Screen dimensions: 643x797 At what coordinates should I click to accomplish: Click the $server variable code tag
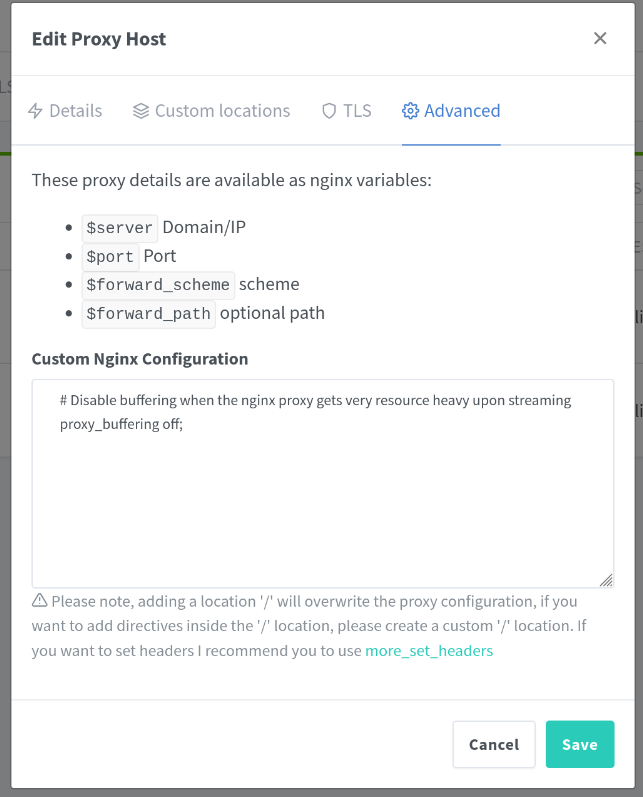tap(120, 228)
